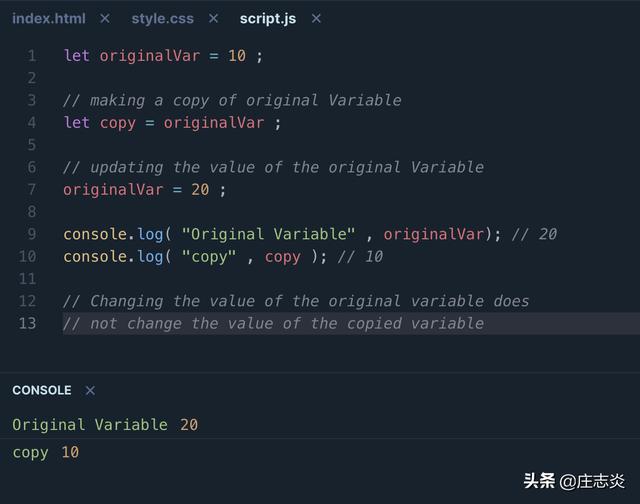The image size is (640, 504).
Task: Click line number 7 in gutter
Action: 32,190
